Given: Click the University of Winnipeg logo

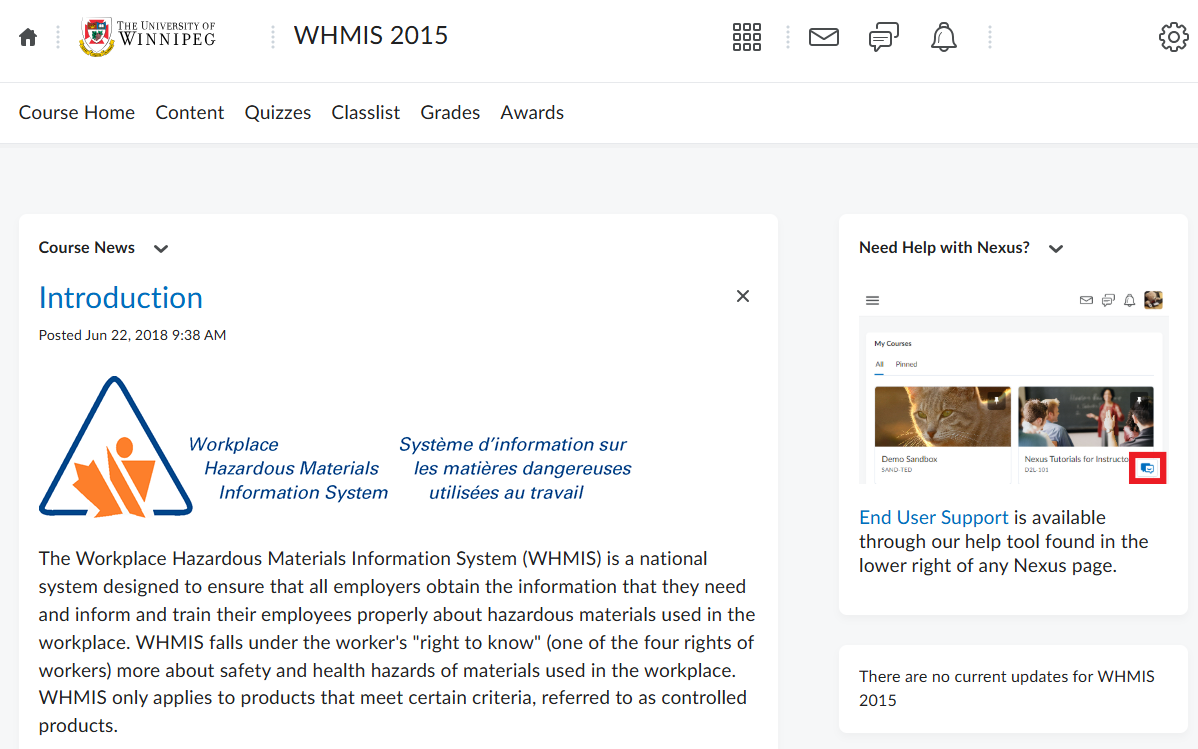Looking at the screenshot, I should click(x=148, y=37).
